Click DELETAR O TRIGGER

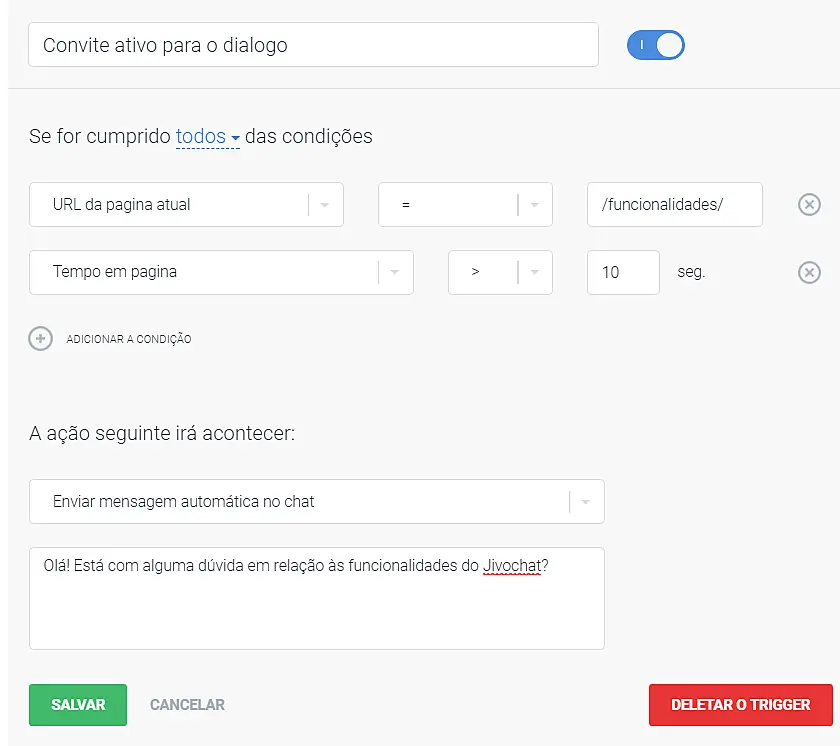740,704
